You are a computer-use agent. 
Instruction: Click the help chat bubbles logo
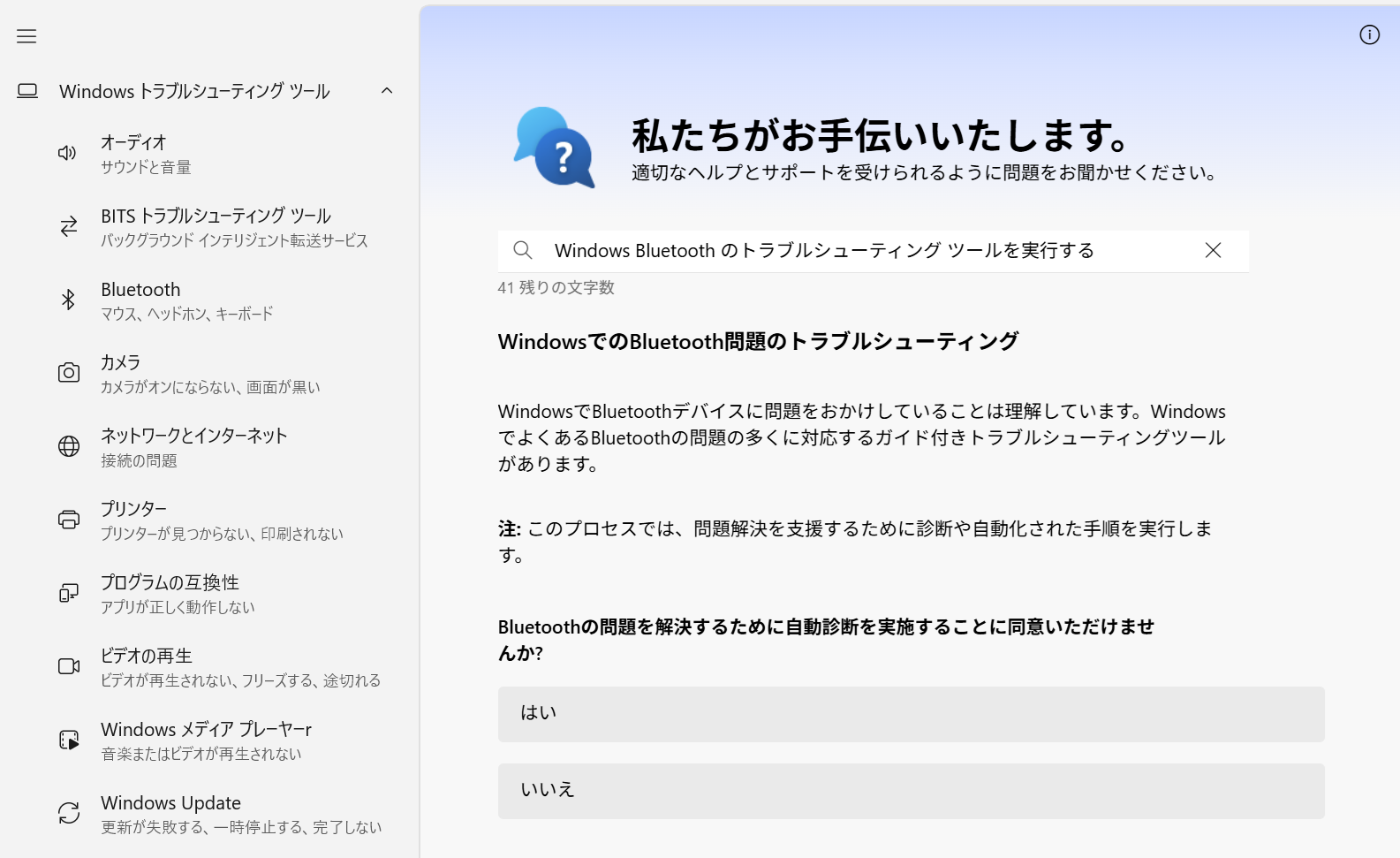click(x=555, y=148)
